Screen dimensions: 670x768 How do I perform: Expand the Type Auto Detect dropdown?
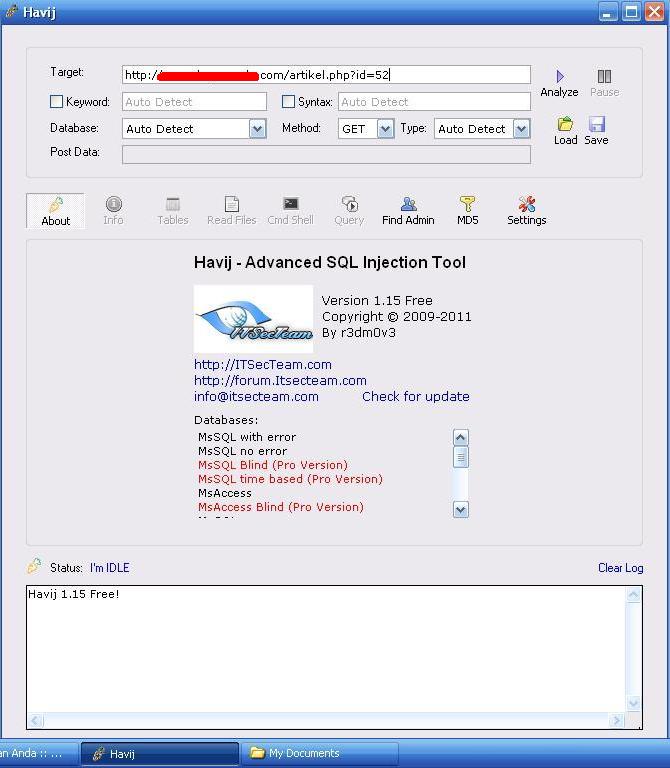point(522,129)
